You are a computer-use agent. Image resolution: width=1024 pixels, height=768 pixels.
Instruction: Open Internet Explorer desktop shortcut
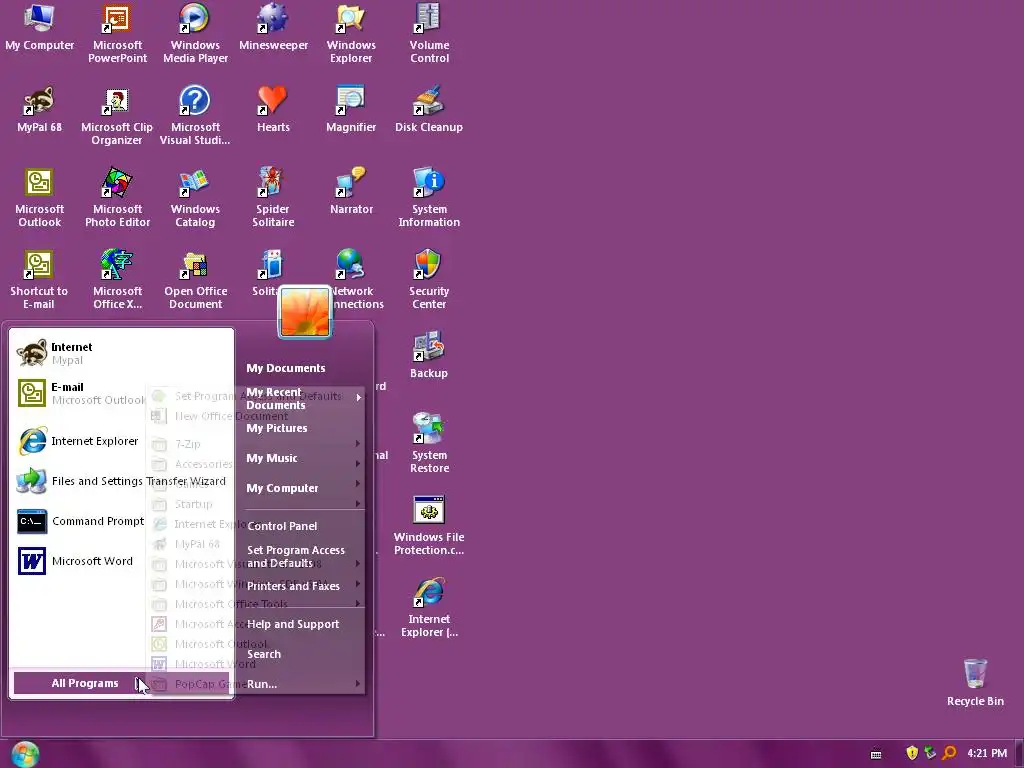pos(429,607)
